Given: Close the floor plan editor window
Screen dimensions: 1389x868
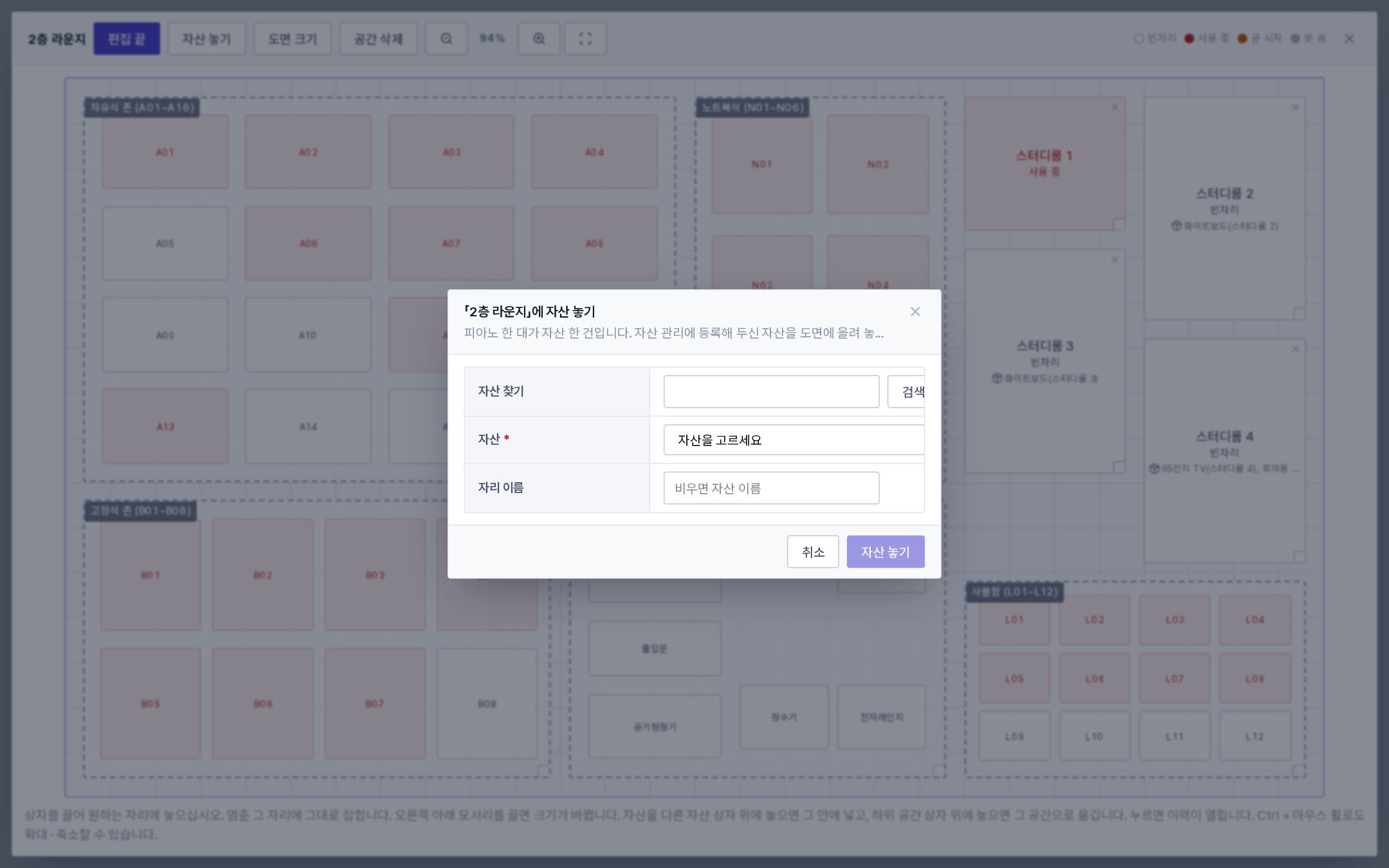Looking at the screenshot, I should coord(1349,39).
